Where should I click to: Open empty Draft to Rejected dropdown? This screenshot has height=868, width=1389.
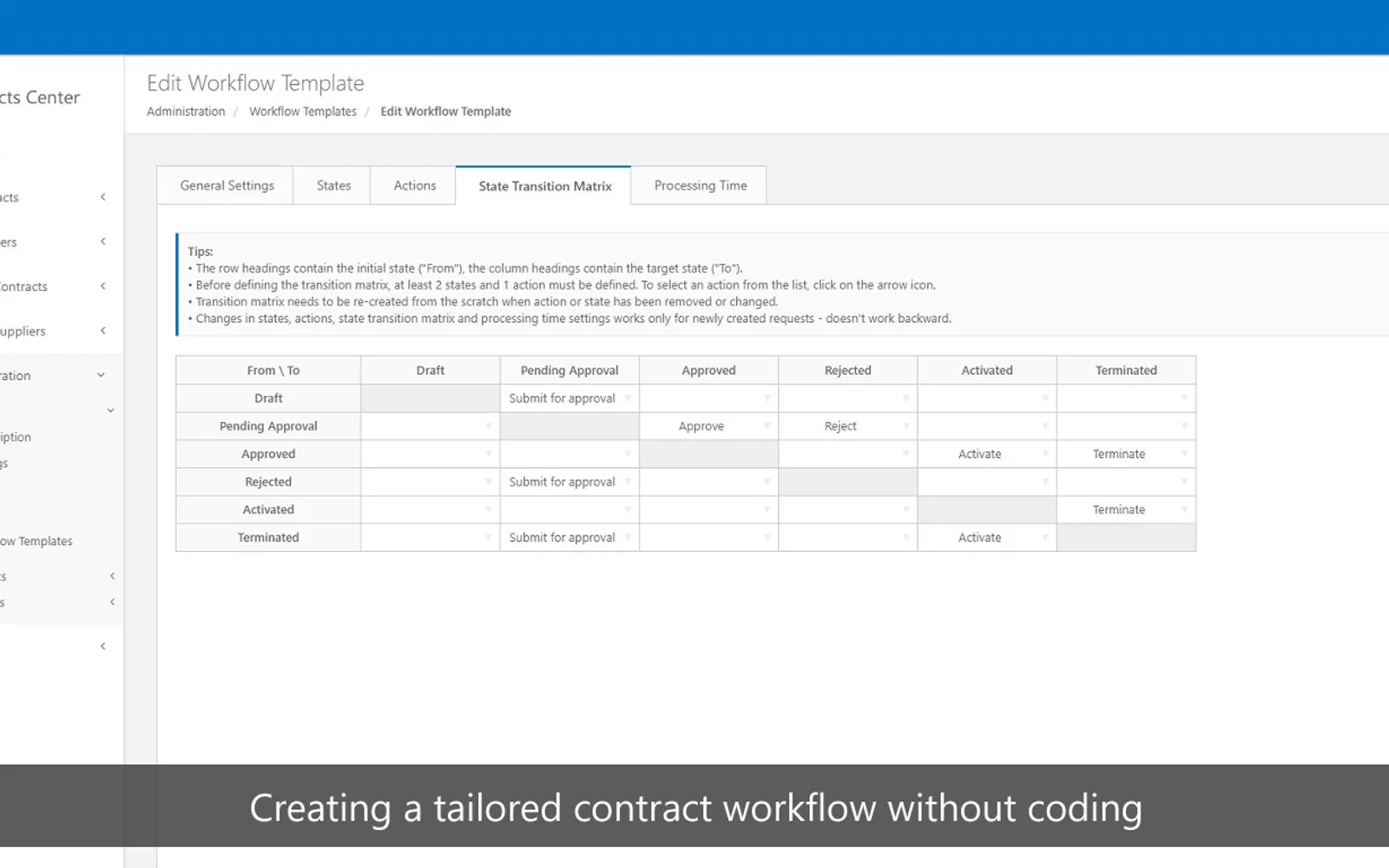[847, 398]
